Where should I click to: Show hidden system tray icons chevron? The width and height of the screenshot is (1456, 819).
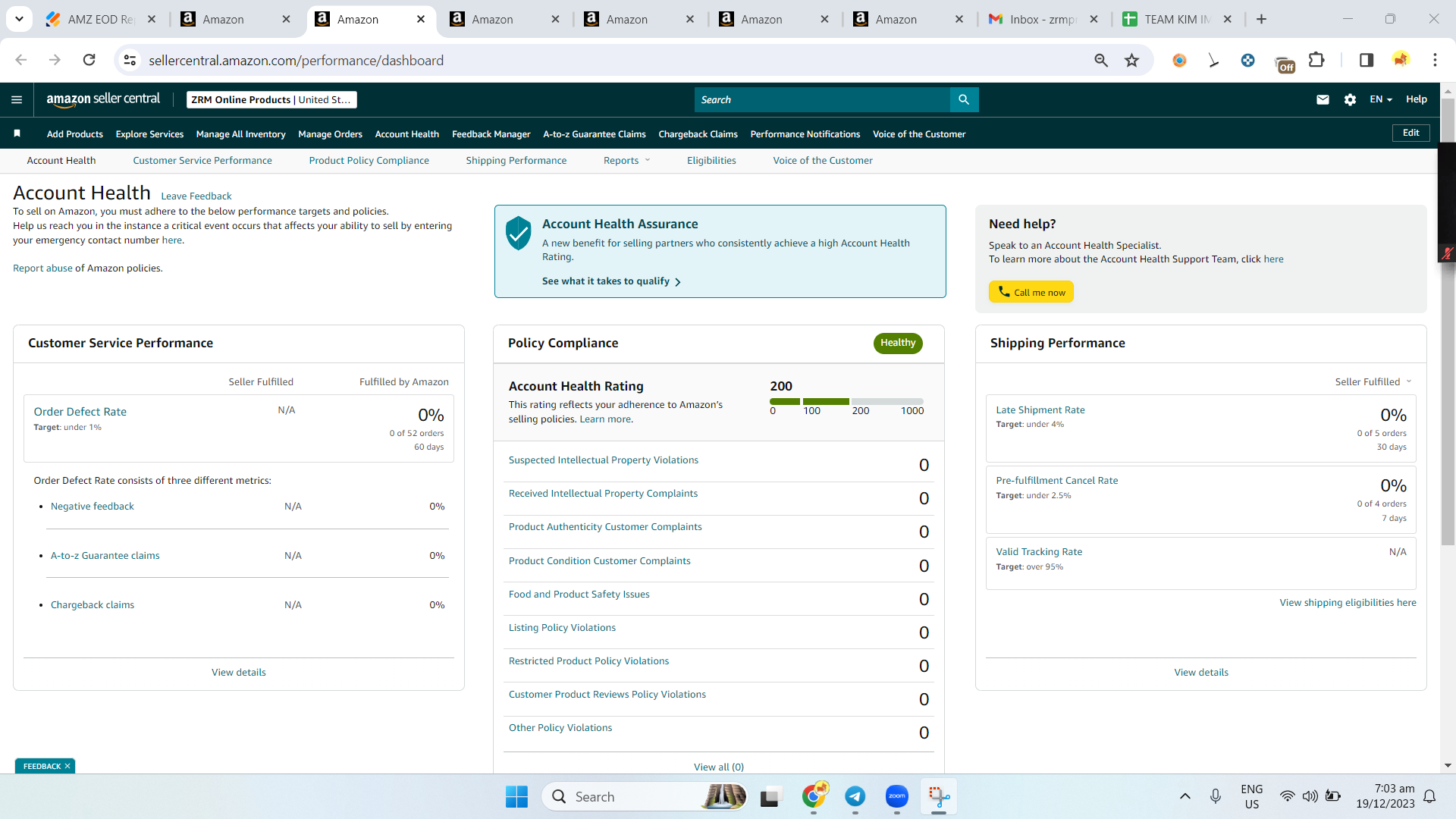(x=1185, y=796)
